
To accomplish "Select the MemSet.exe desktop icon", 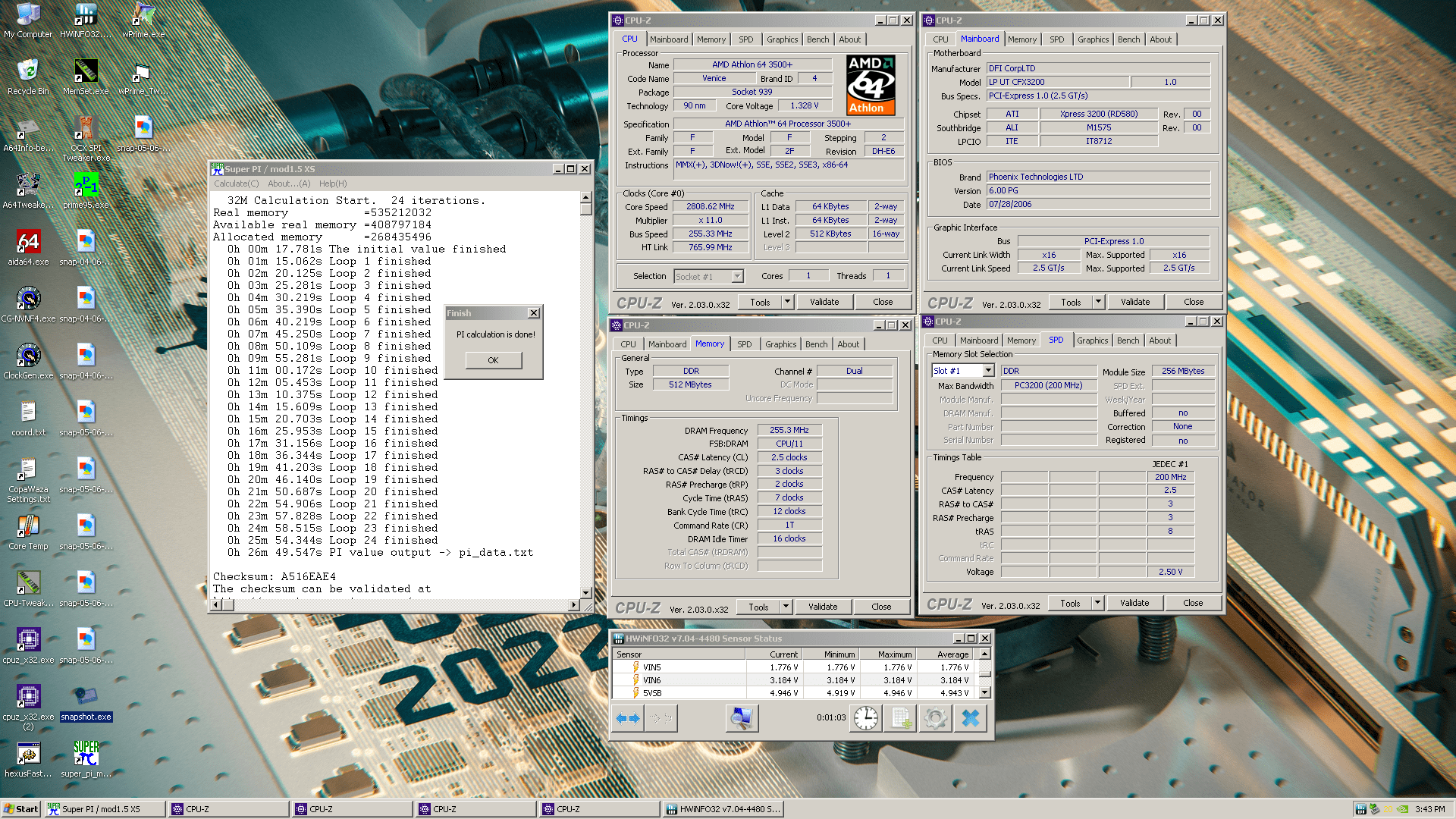I will tap(86, 77).
